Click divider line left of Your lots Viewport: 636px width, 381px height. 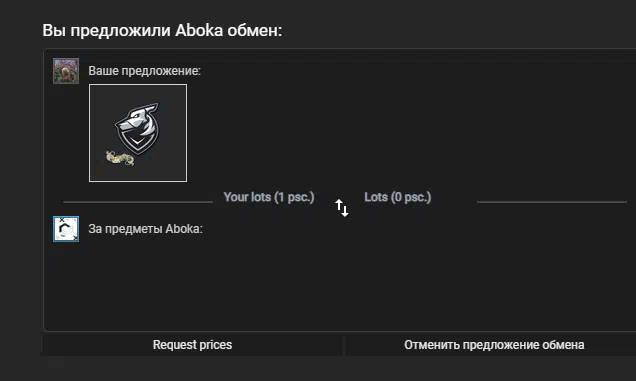tap(138, 201)
